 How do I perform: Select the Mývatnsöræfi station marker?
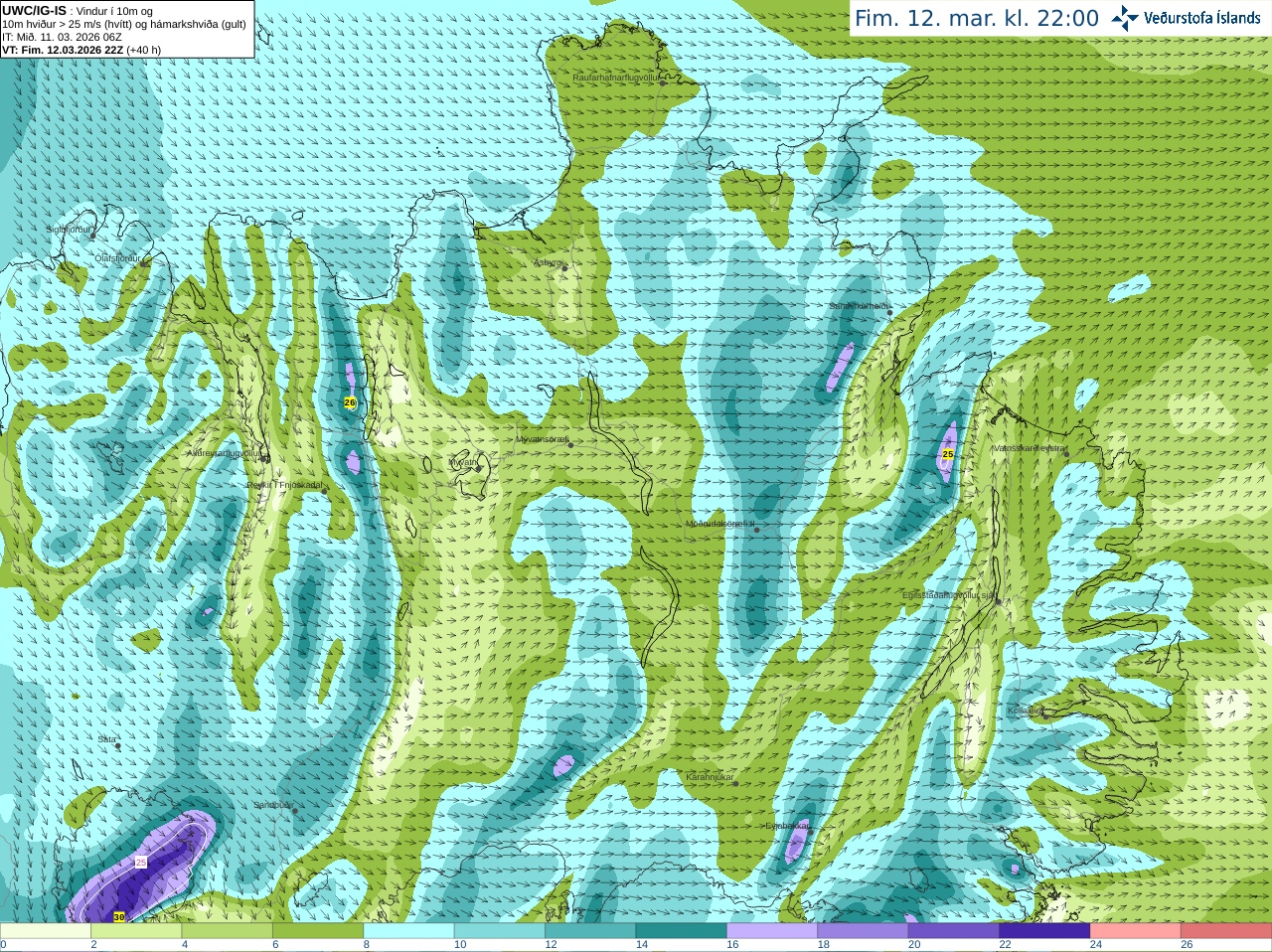click(x=570, y=444)
